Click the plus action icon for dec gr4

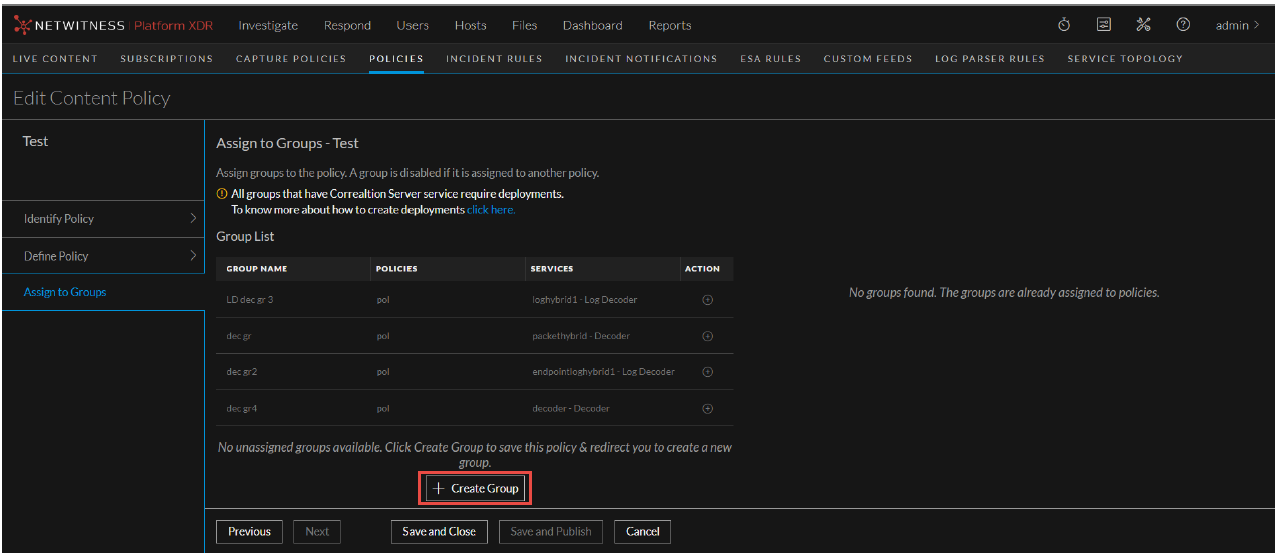708,408
